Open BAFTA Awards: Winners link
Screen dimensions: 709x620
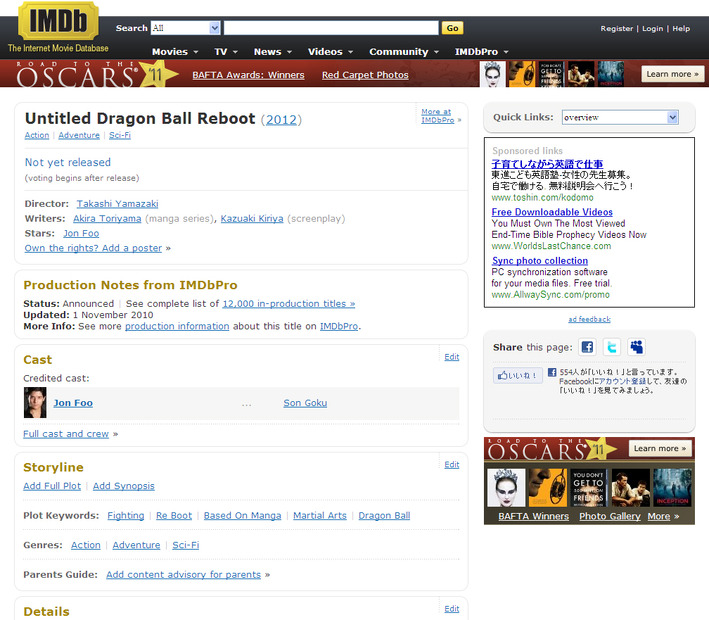[x=248, y=75]
